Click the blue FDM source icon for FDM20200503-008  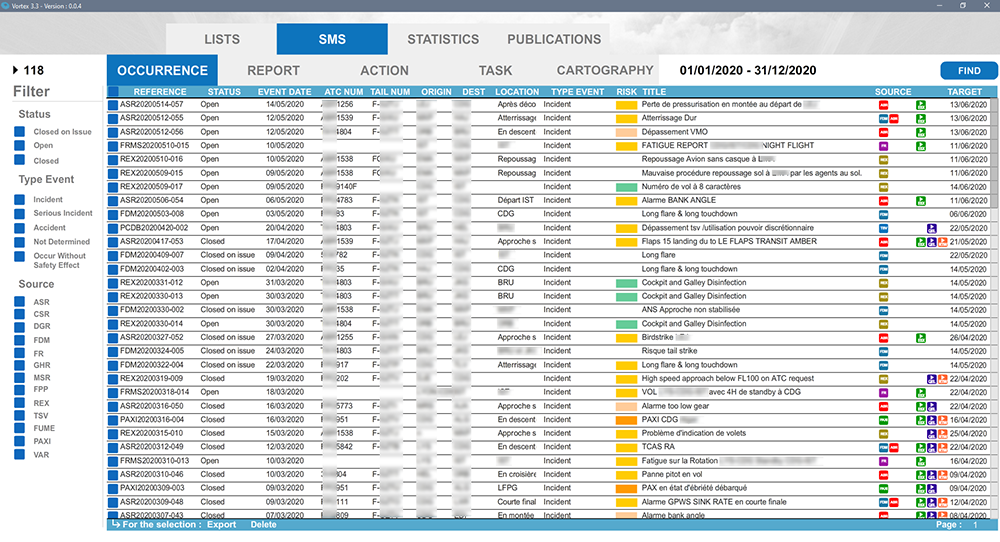point(883,214)
